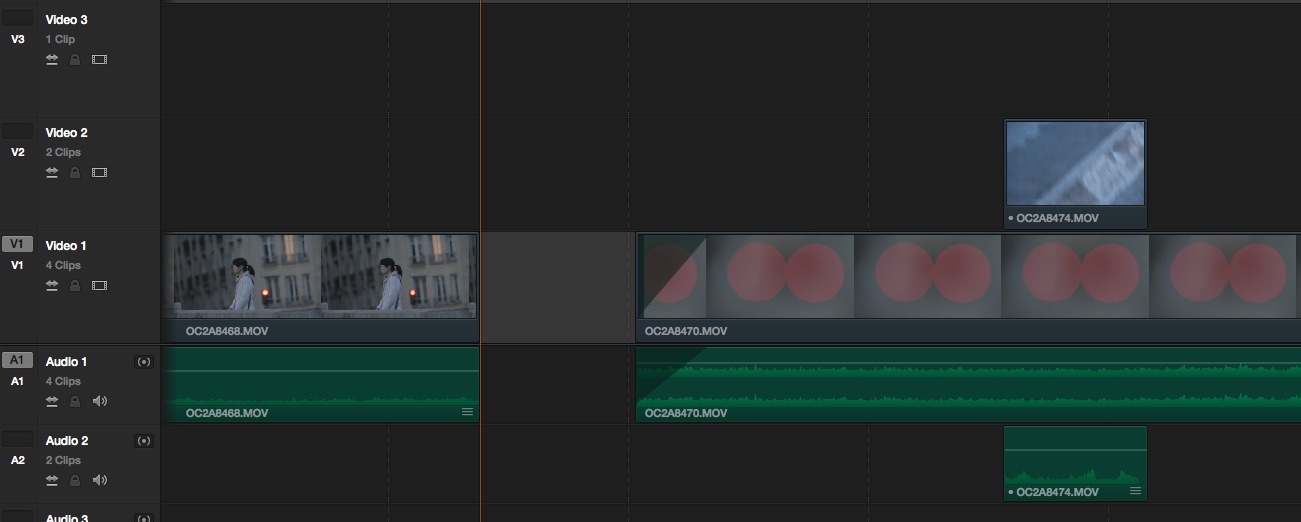Toggle auto select on Video 1 track

(x=52, y=286)
